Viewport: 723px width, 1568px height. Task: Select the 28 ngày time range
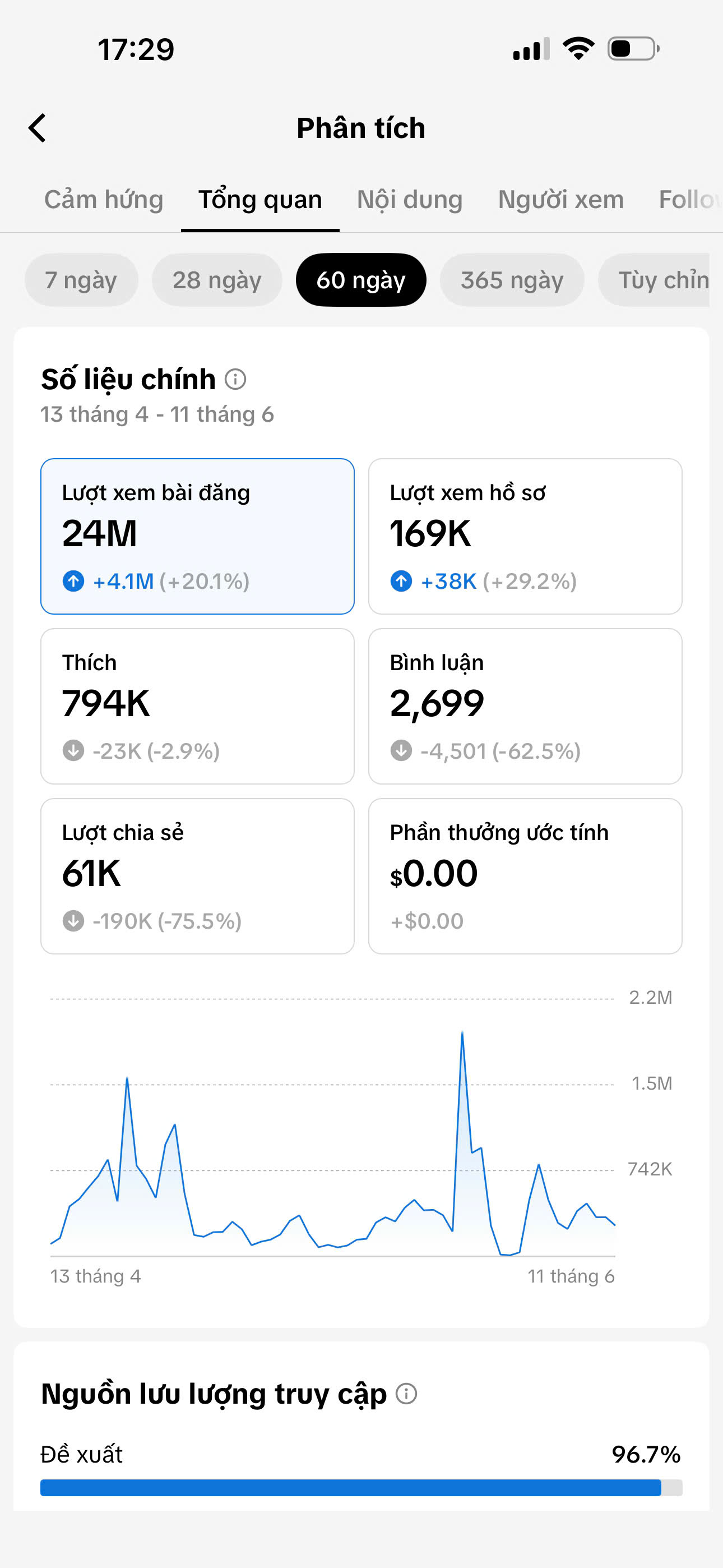217,280
